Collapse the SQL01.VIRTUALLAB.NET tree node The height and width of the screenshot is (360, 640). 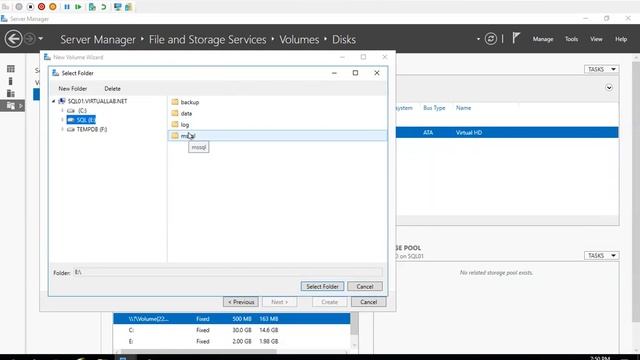(53, 101)
